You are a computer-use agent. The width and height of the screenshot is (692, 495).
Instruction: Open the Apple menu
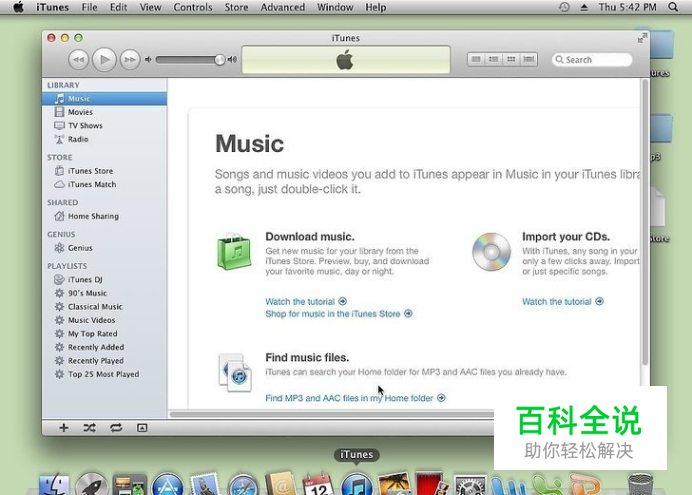[18, 7]
